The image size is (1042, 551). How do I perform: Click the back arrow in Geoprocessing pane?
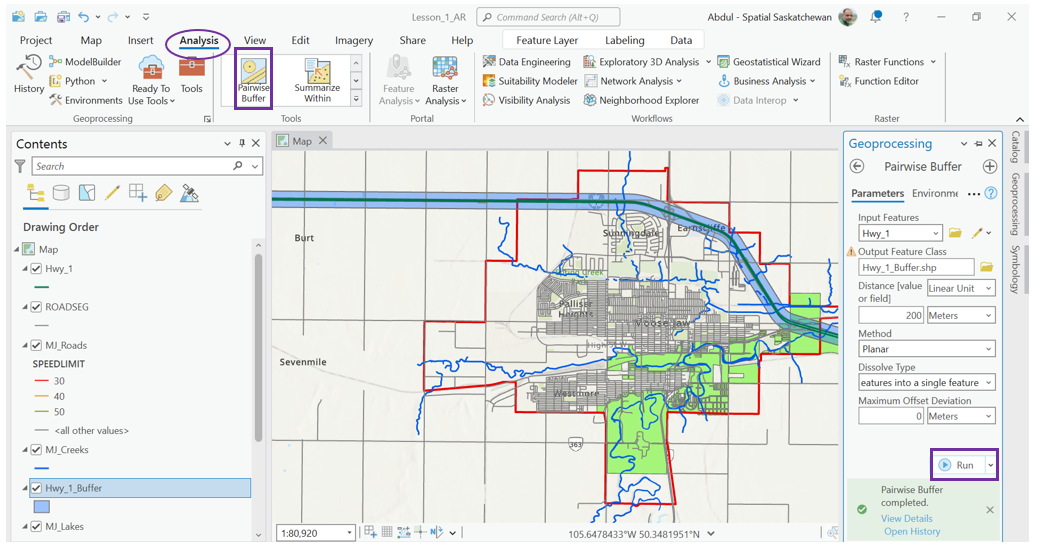click(x=857, y=167)
